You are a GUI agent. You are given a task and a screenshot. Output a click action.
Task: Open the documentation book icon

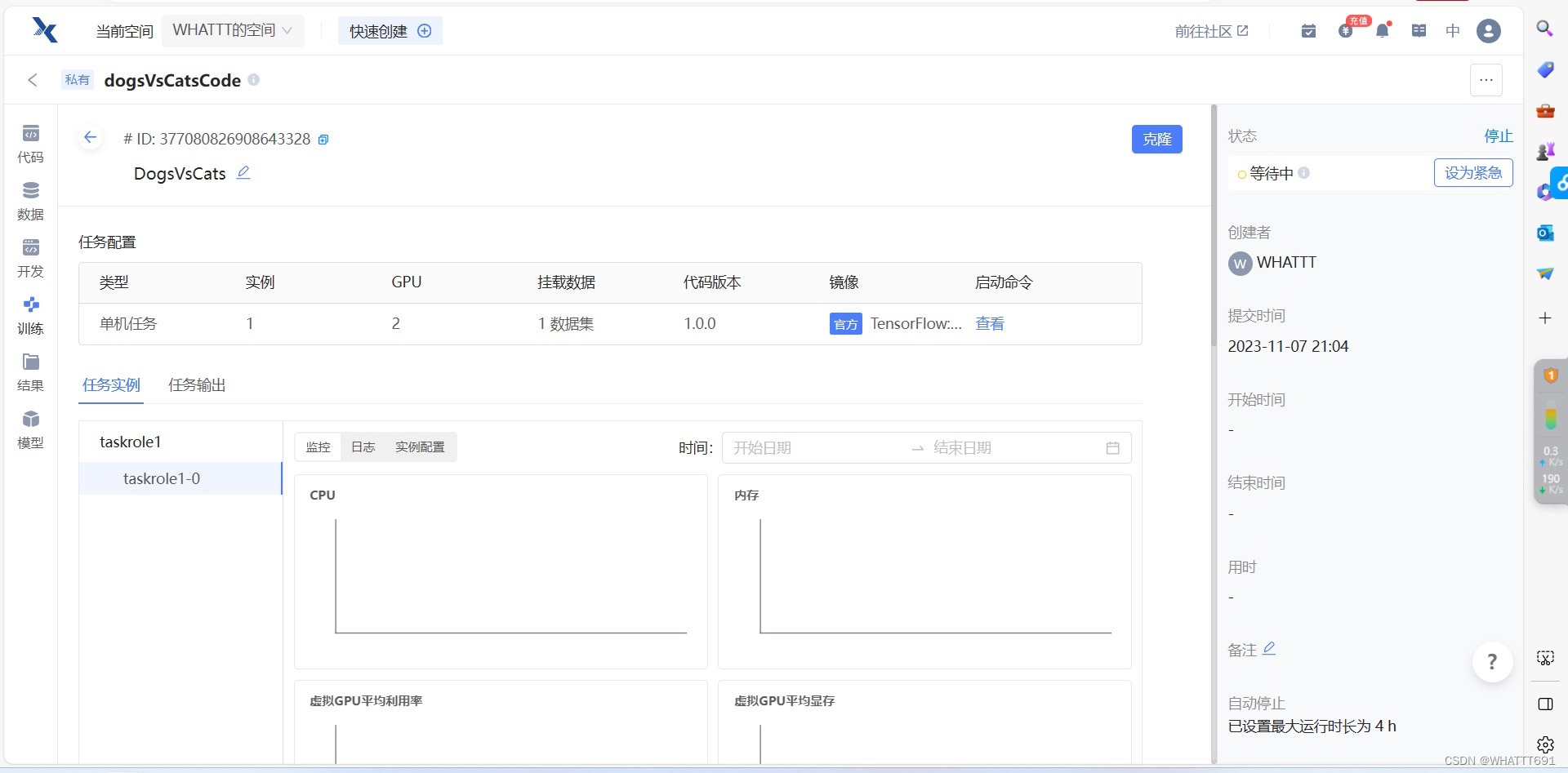1419,31
